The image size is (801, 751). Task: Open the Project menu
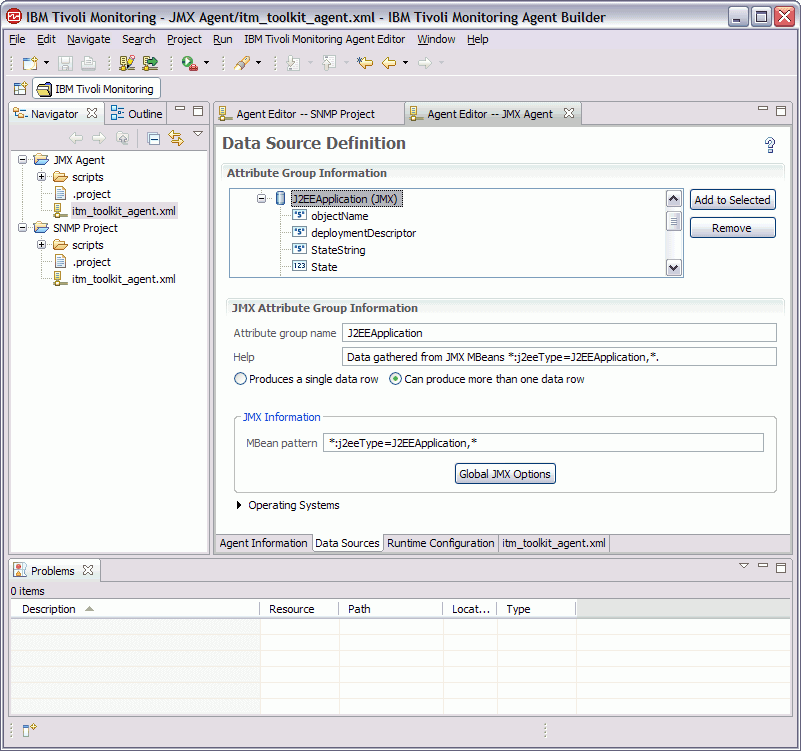[x=183, y=39]
